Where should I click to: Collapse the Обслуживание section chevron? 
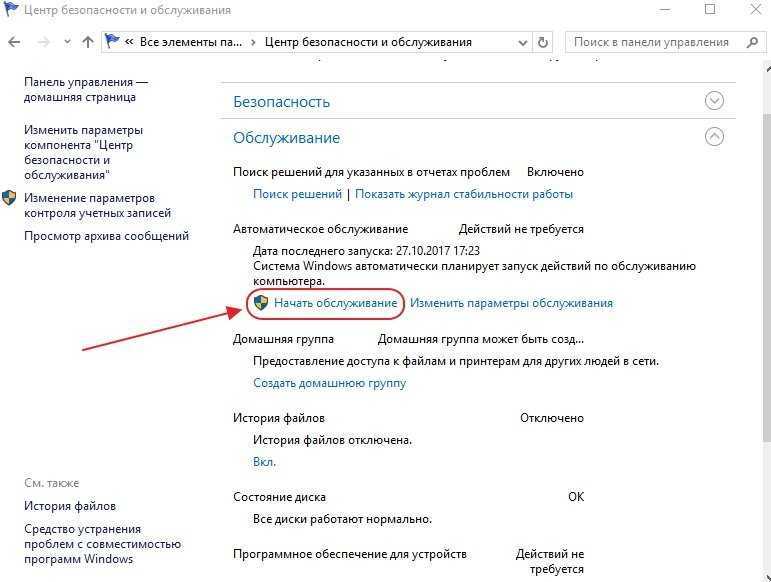714,137
